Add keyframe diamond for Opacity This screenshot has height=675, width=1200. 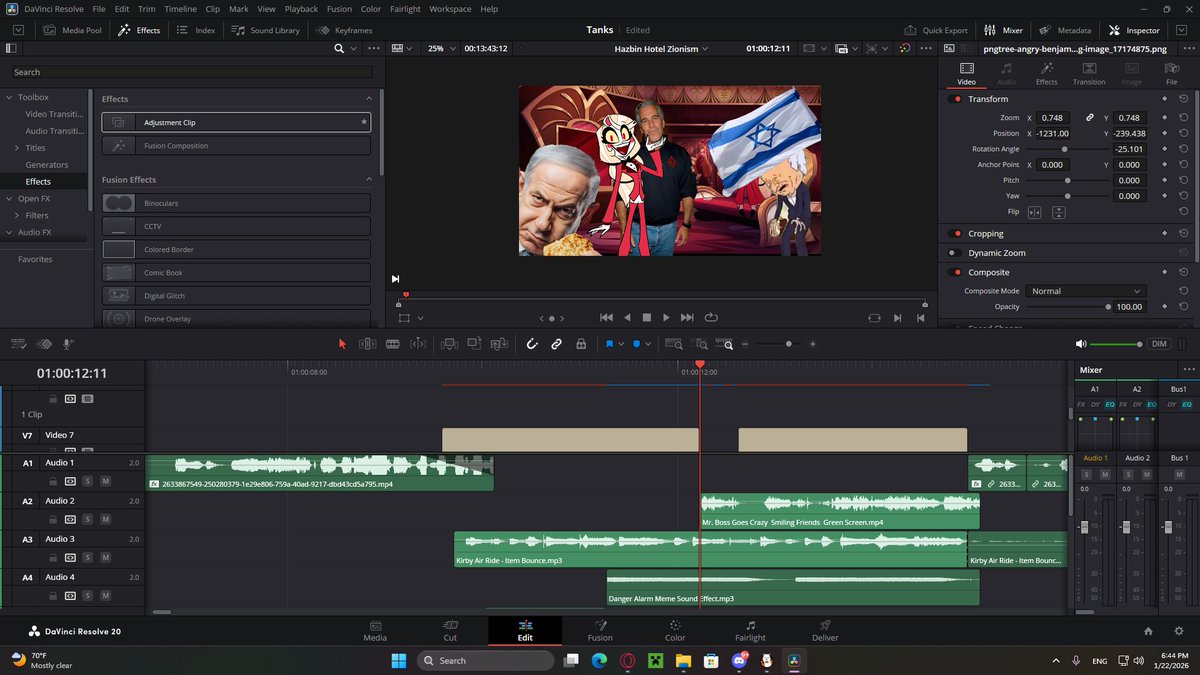coord(1164,307)
